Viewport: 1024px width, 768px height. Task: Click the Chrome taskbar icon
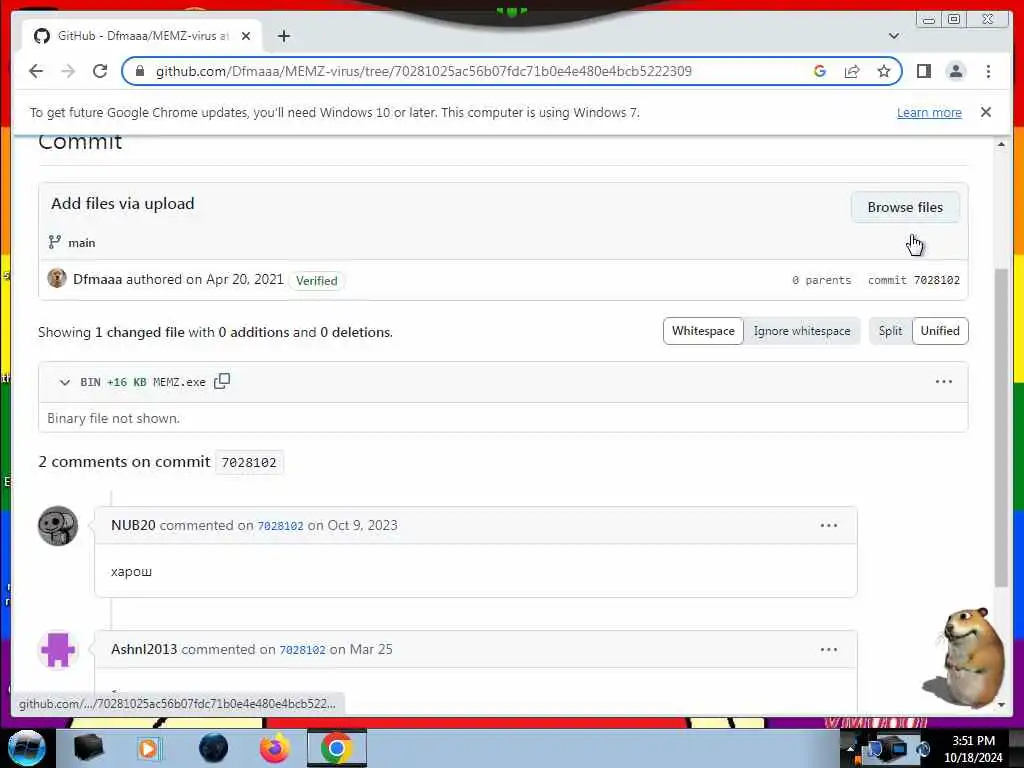point(337,748)
